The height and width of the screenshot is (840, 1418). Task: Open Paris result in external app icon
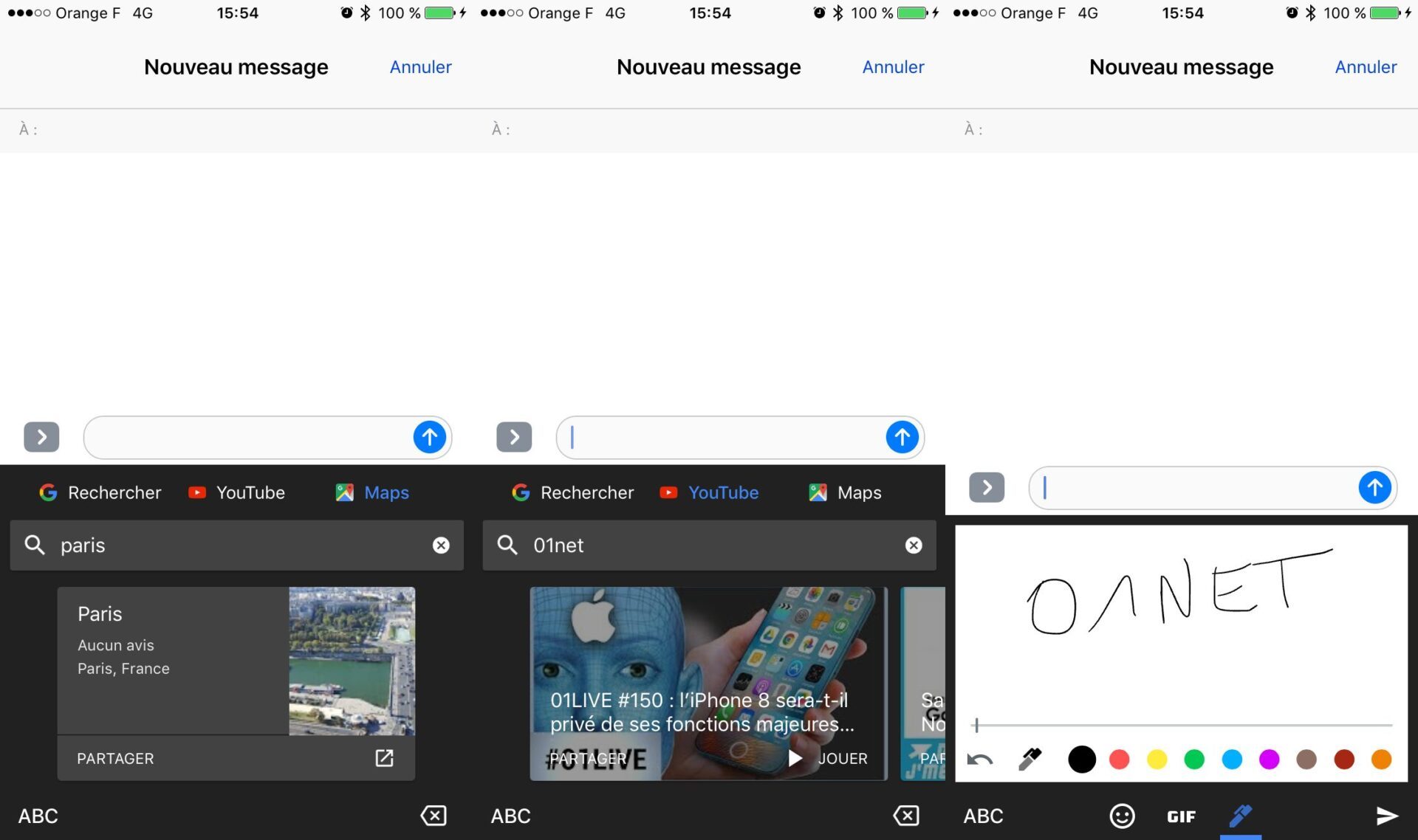384,758
